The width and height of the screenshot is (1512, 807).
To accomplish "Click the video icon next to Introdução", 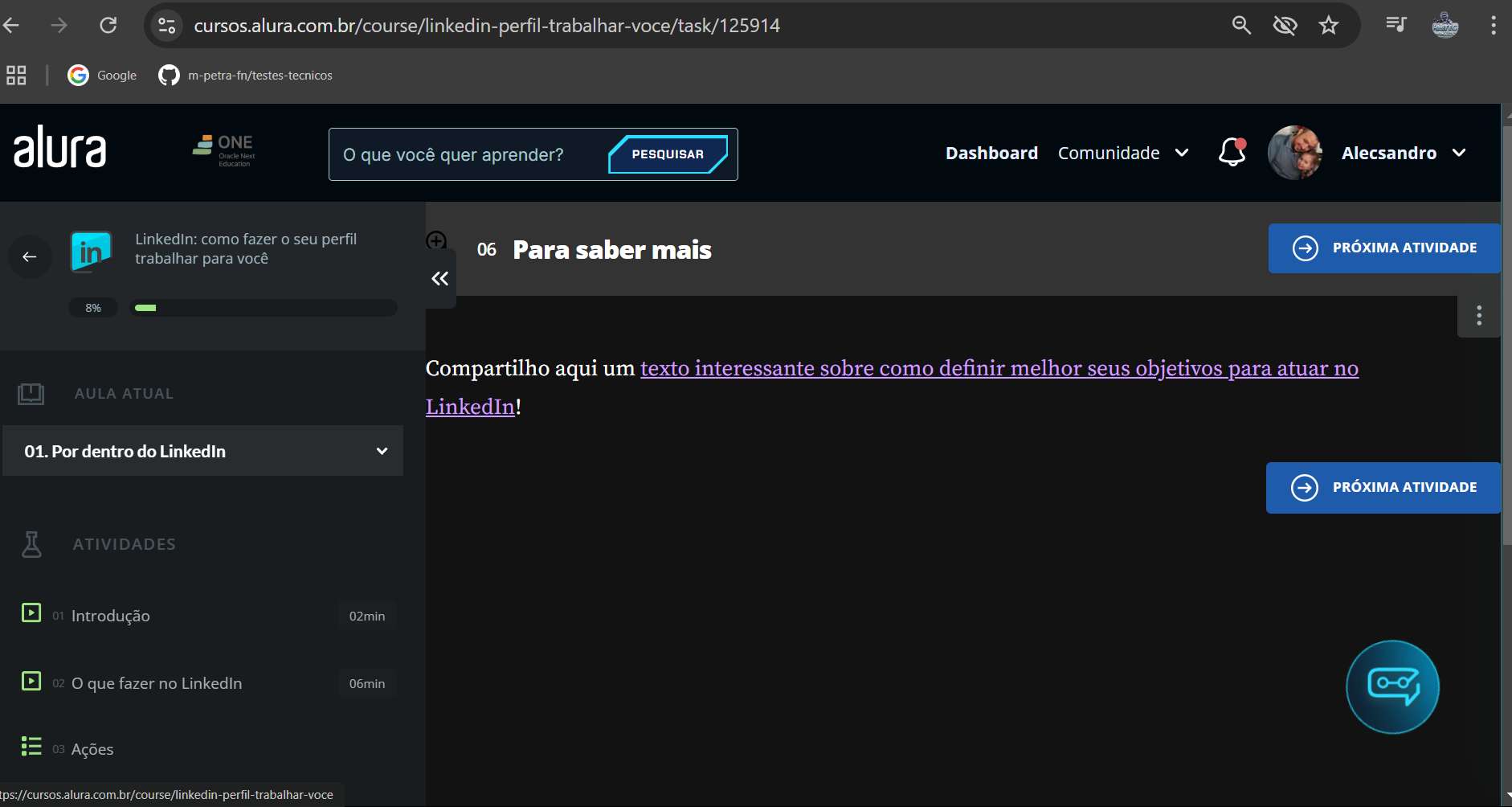I will [x=31, y=612].
